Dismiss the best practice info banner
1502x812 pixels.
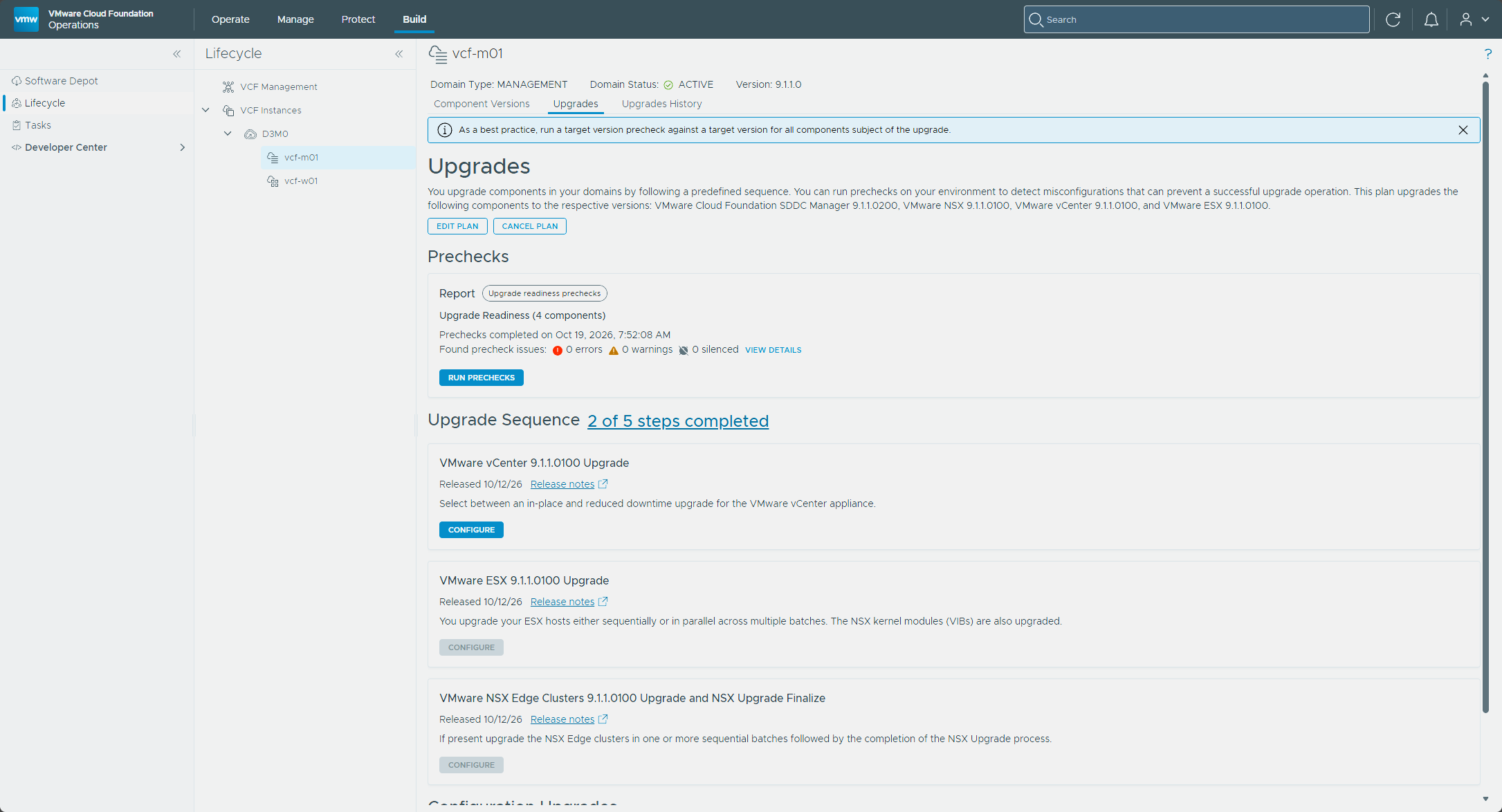[x=1463, y=130]
